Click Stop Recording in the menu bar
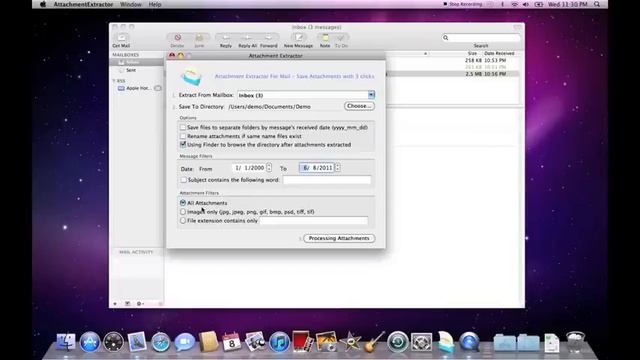Screen dimensions: 640x360 (x=463, y=4)
